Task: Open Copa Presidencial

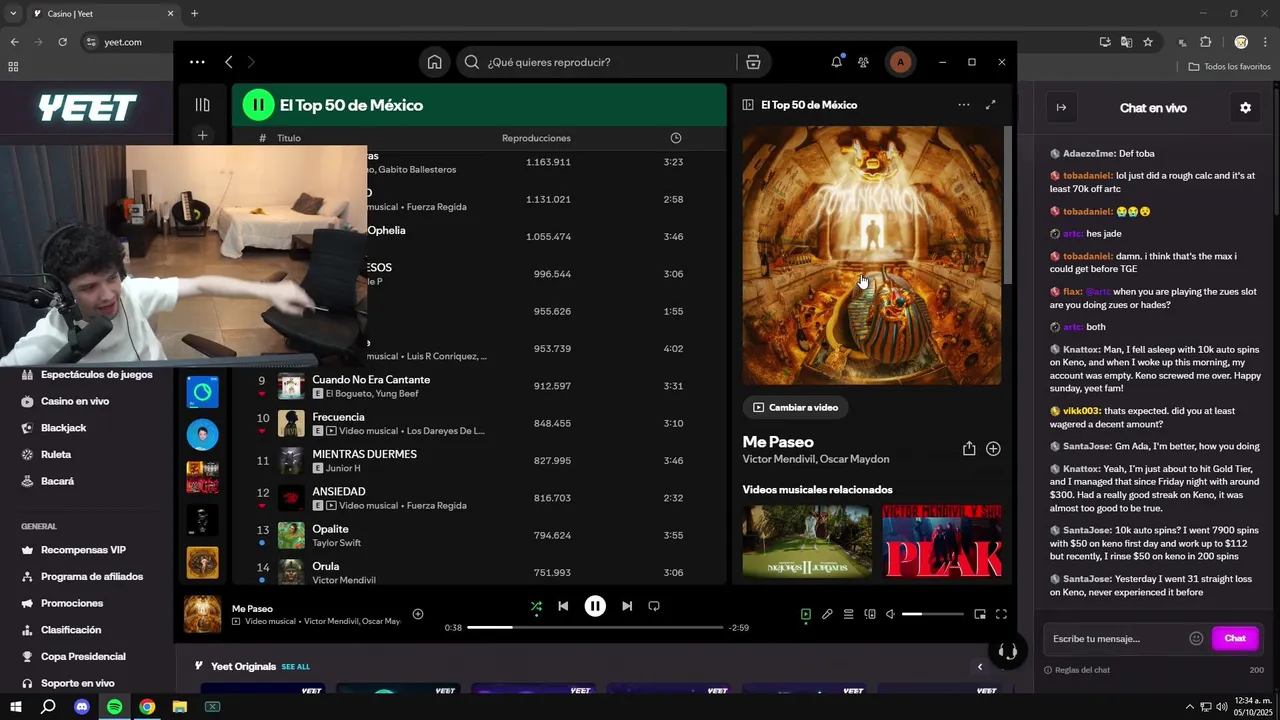Action: tap(83, 656)
